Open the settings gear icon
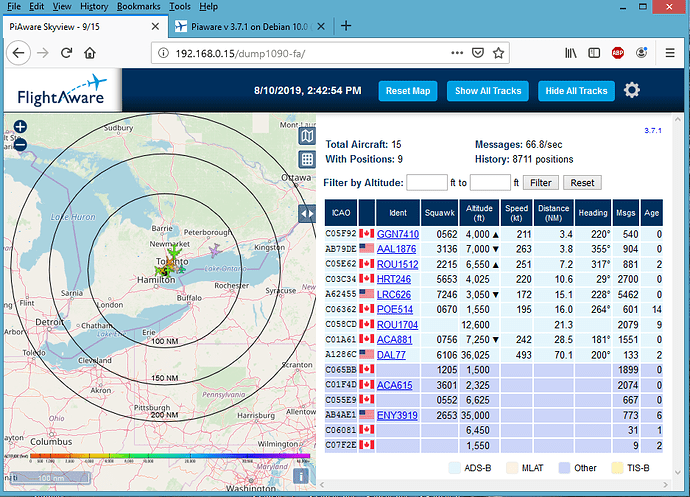The width and height of the screenshot is (690, 497). pos(631,90)
